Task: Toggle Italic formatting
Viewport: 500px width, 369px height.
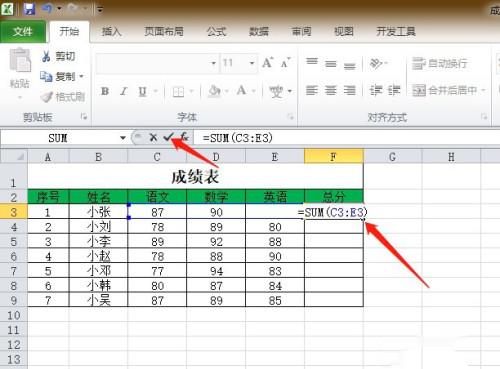Action: [124, 91]
